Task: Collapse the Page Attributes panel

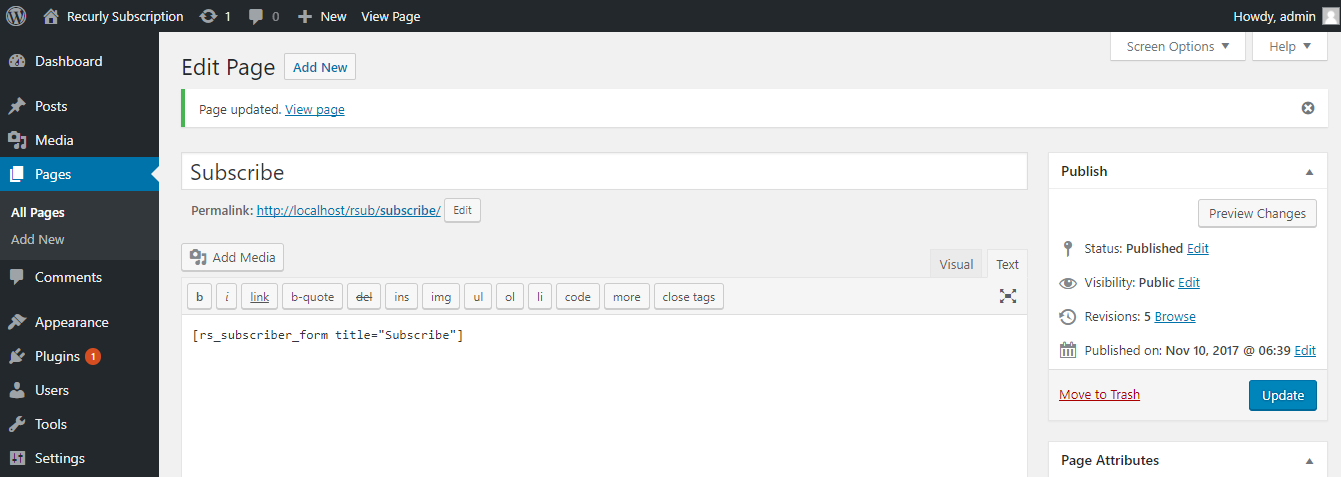Action: (x=1309, y=461)
